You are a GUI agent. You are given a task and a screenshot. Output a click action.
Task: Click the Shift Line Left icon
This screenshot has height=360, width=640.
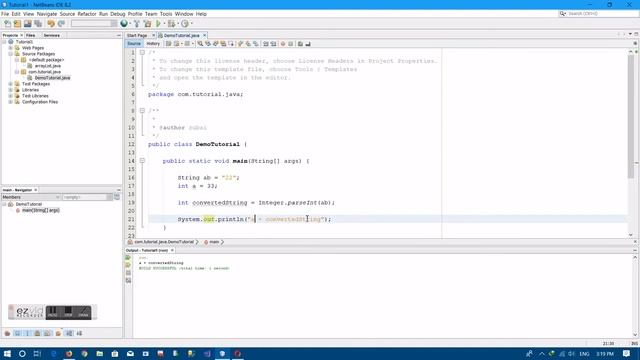click(x=266, y=44)
